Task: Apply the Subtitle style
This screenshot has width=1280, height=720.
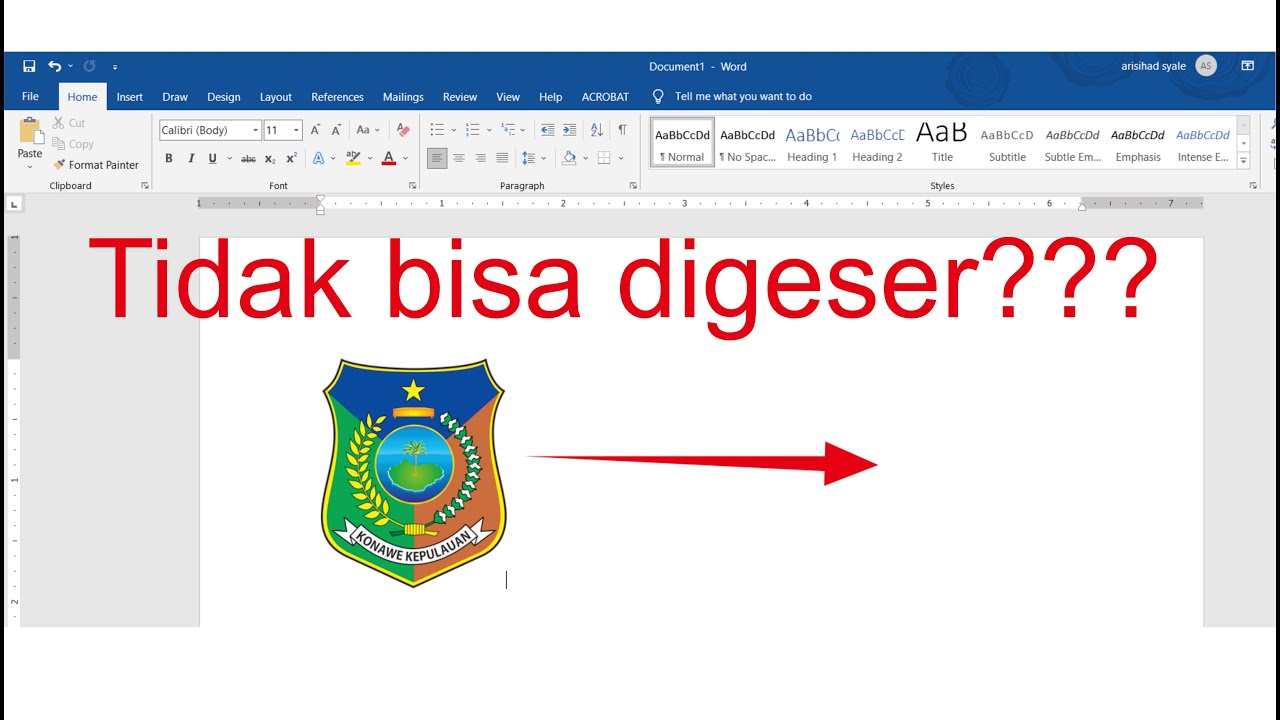Action: (1007, 143)
